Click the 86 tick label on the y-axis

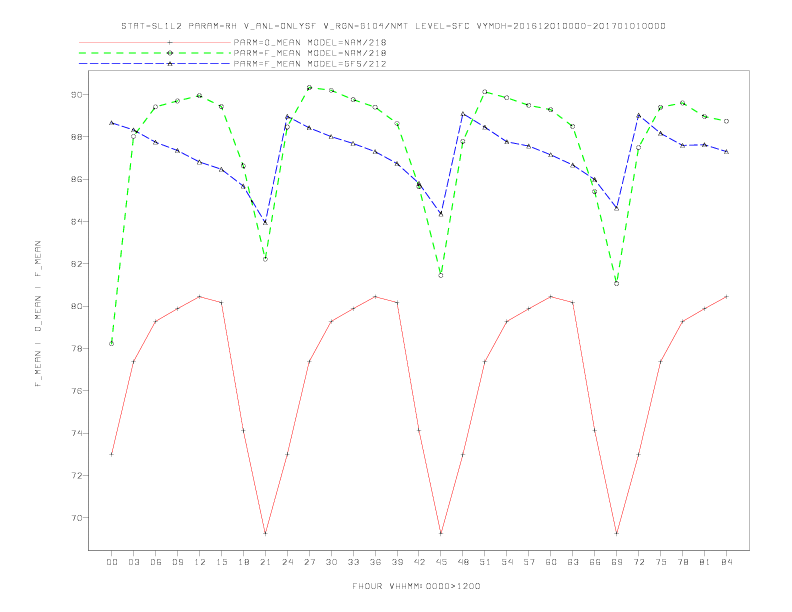pyautogui.click(x=77, y=179)
